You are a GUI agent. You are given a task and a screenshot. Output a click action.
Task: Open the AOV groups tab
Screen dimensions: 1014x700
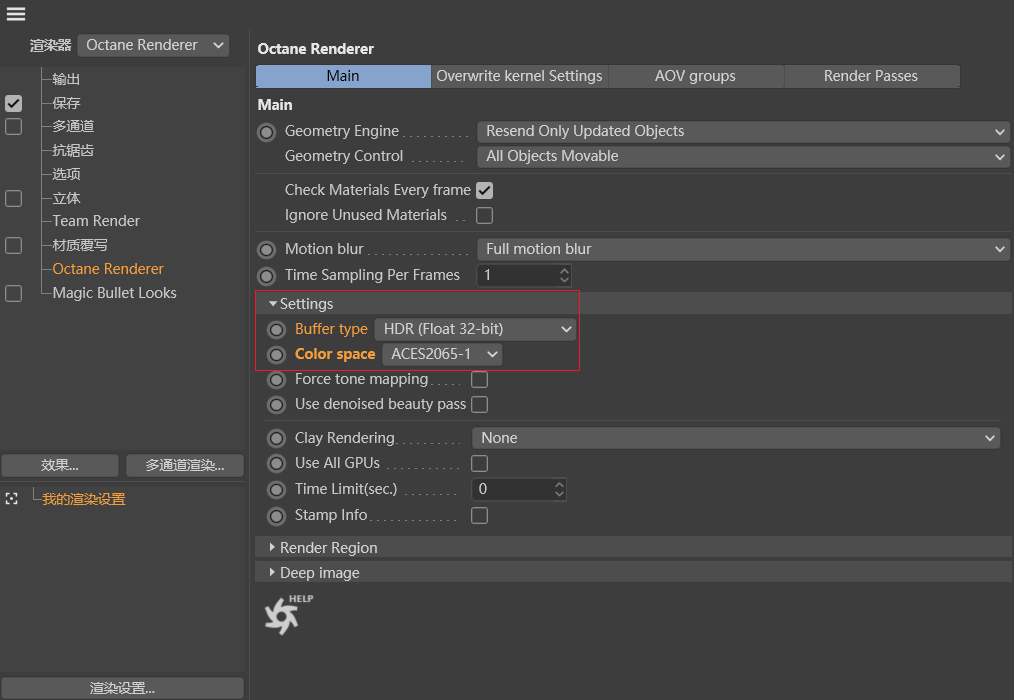pos(696,76)
